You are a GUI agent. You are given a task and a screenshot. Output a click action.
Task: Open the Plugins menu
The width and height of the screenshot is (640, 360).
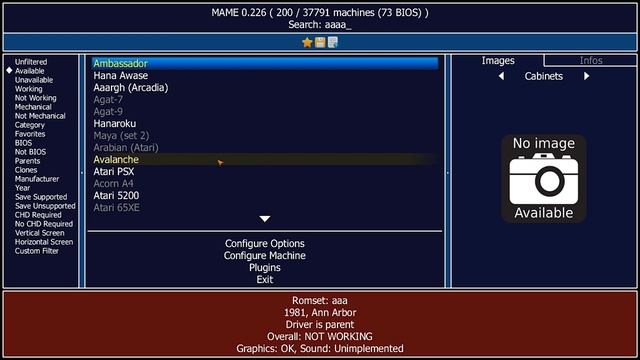coord(265,268)
